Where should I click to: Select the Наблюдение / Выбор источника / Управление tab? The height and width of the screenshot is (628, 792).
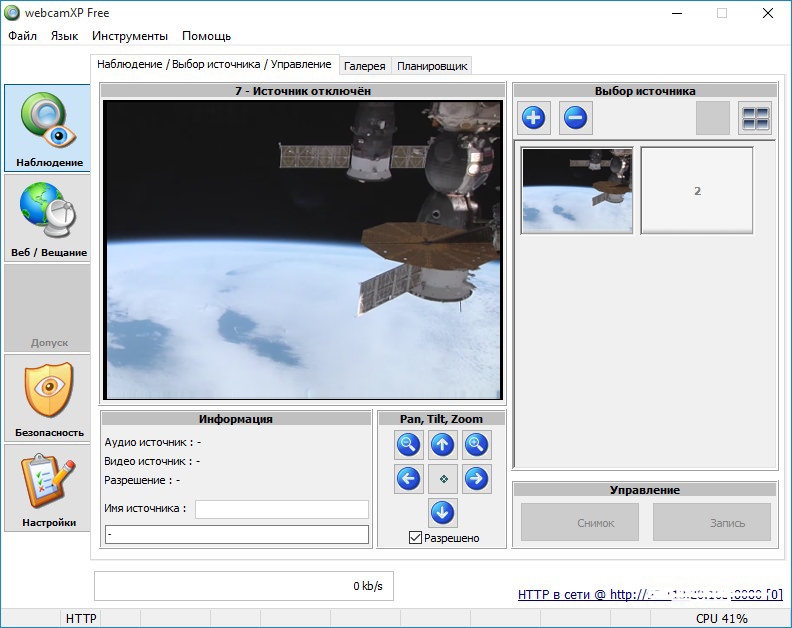[214, 64]
